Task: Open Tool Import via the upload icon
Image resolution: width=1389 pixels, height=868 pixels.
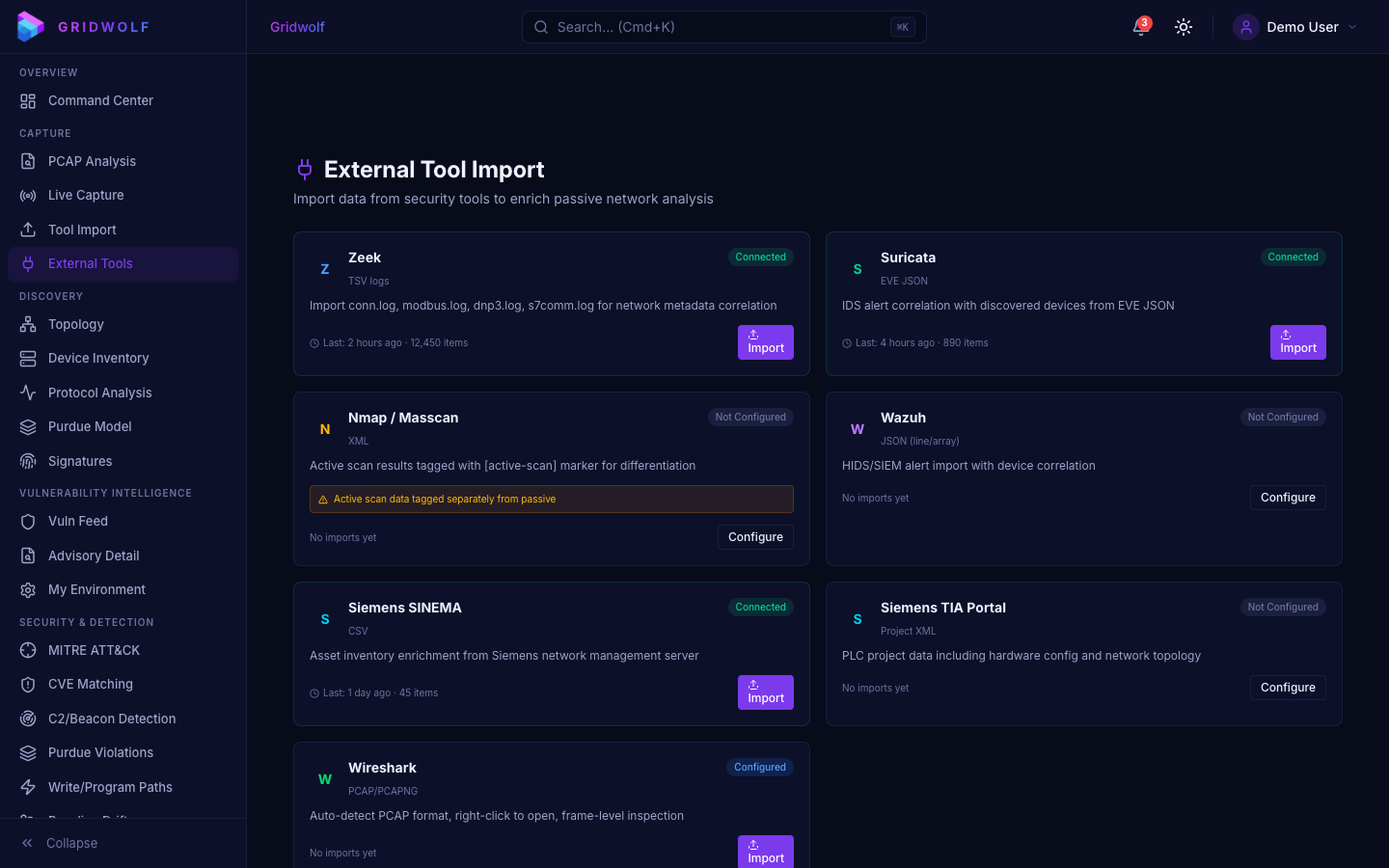Action: pos(28,230)
